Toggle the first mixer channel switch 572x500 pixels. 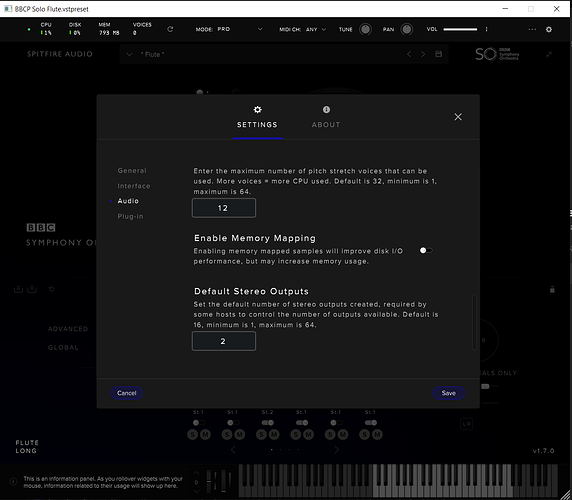(x=199, y=423)
